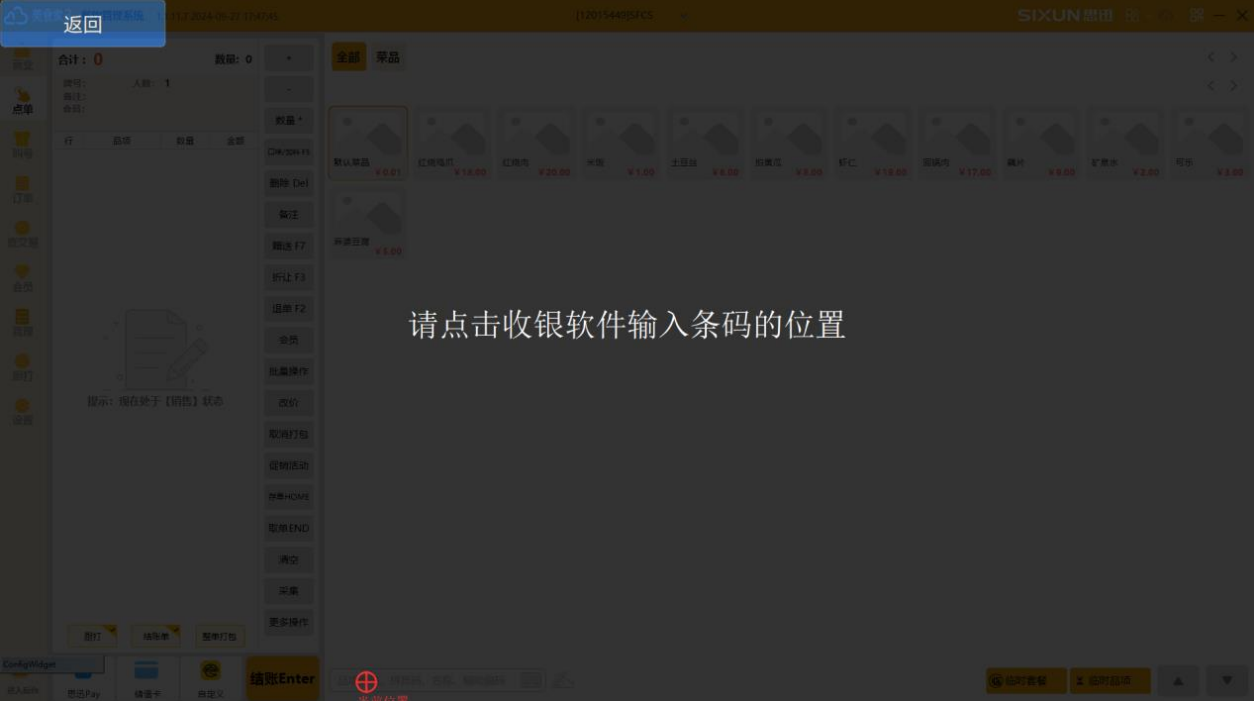Viewport: 1256px width, 701px height.
Task: Open 设置 in the left sidebar
Action: click(x=22, y=412)
